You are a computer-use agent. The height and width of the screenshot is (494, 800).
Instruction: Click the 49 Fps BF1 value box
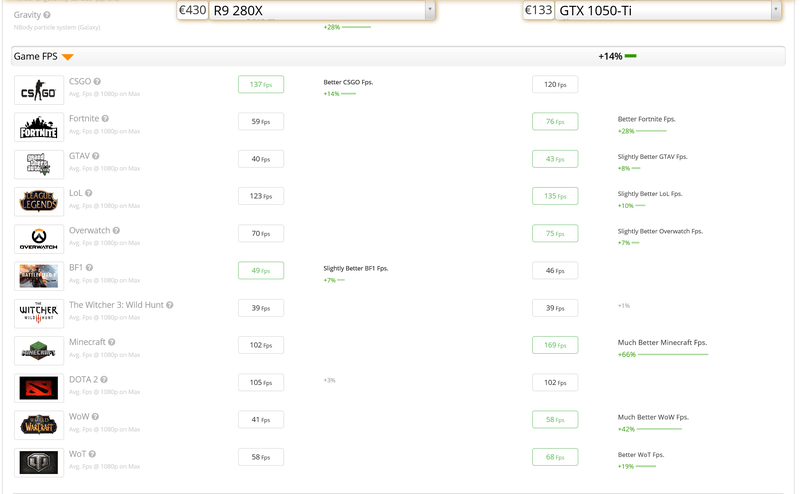[261, 270]
